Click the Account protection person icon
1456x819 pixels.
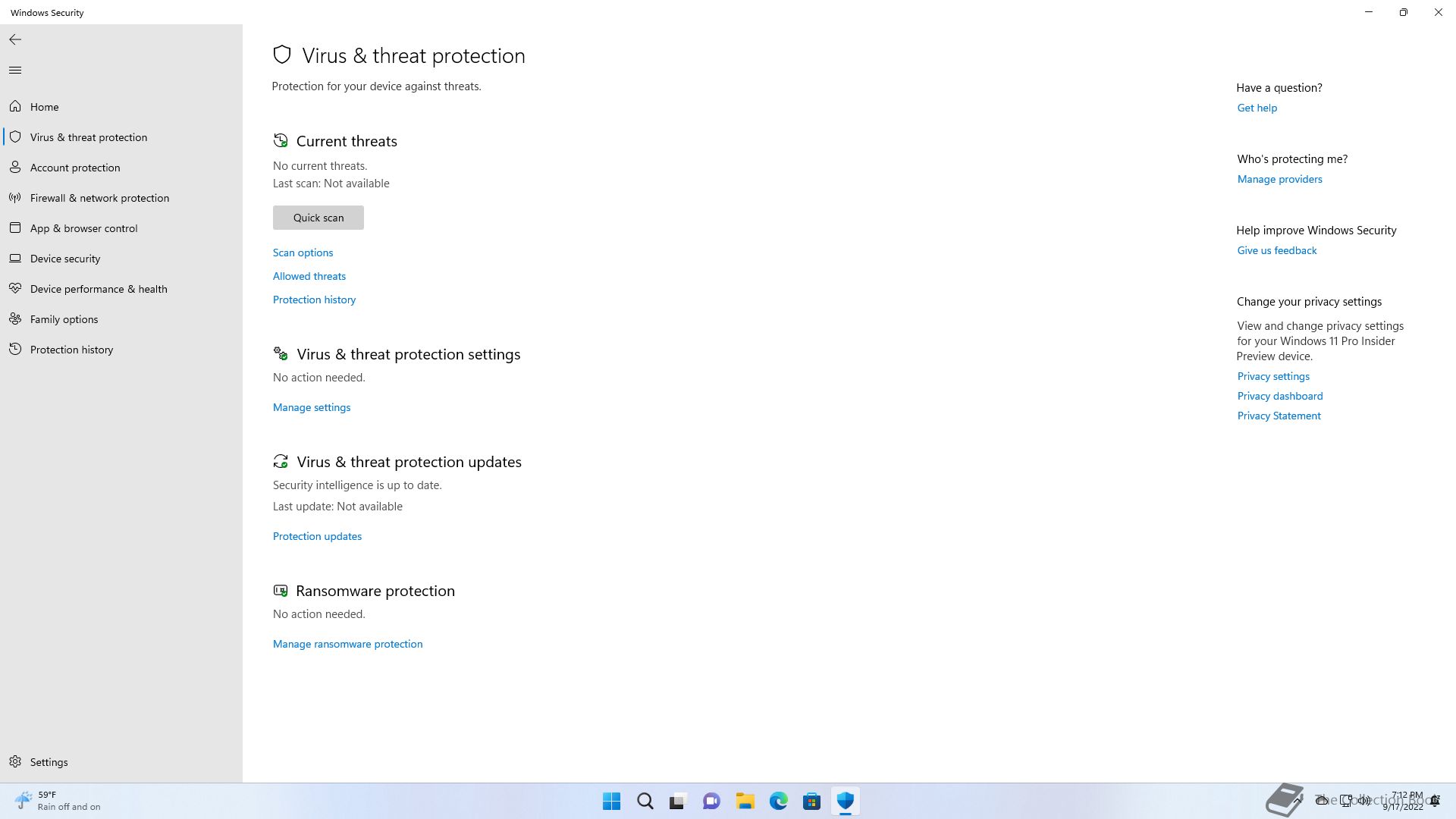coord(15,167)
